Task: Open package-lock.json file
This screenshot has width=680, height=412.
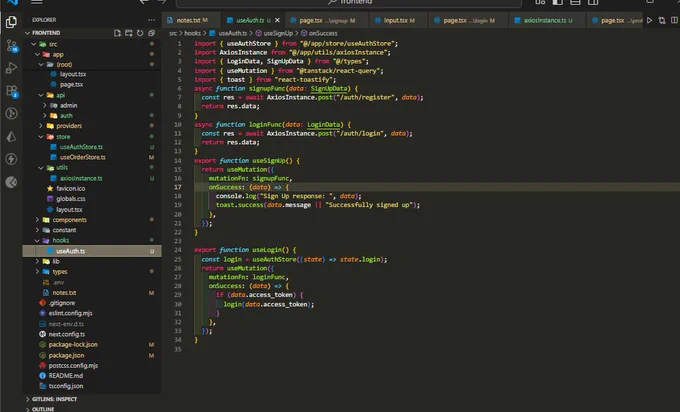Action: [x=73, y=345]
